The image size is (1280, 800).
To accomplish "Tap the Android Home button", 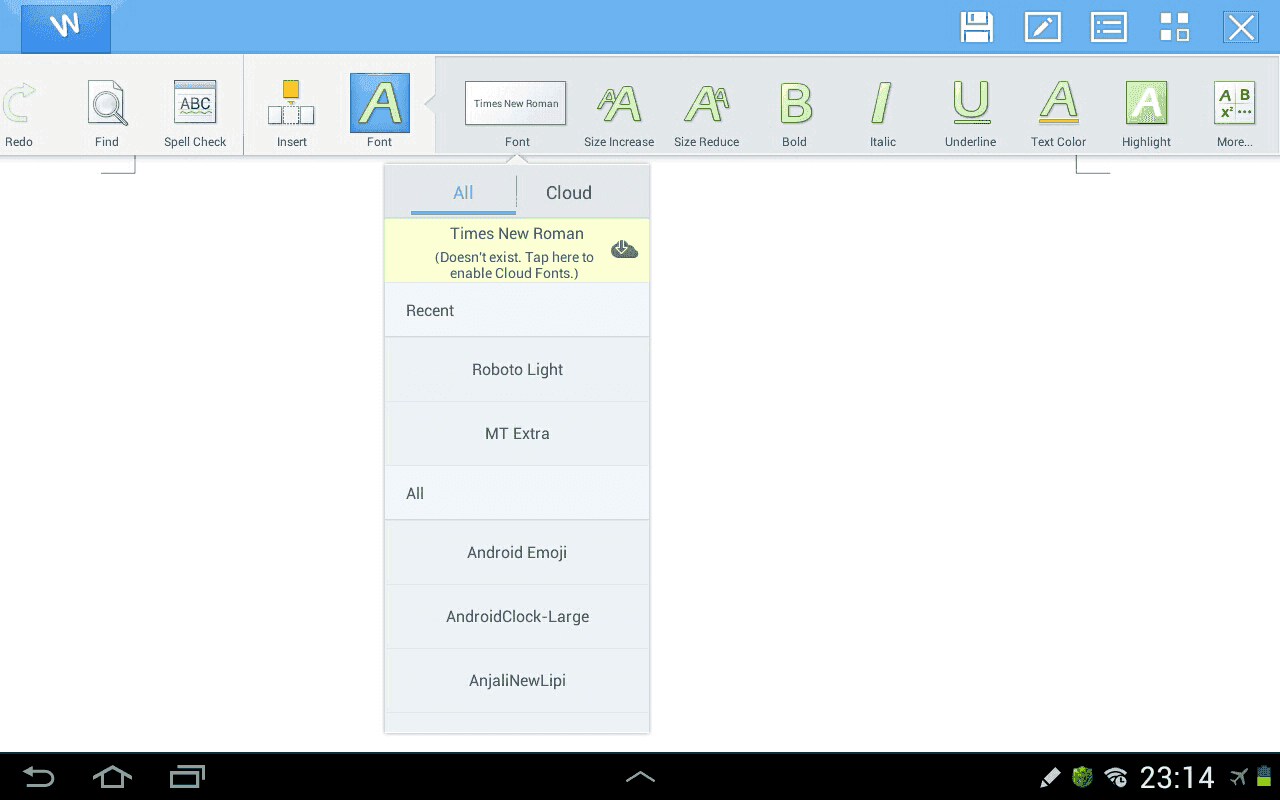I will 112,777.
